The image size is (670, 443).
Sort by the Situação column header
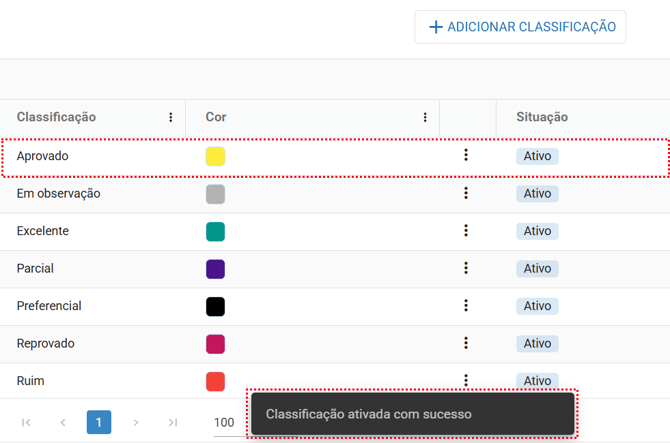(542, 117)
